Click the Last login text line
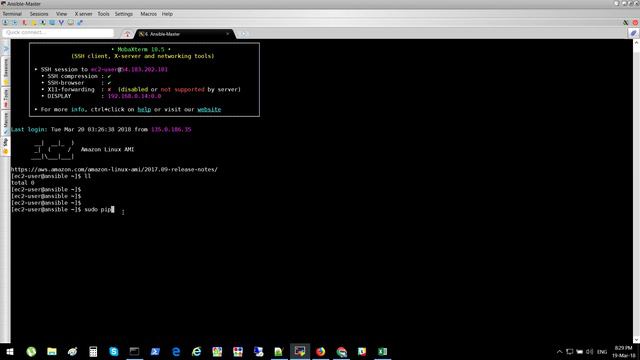Screen dimensions: 640x360 (x=101, y=129)
